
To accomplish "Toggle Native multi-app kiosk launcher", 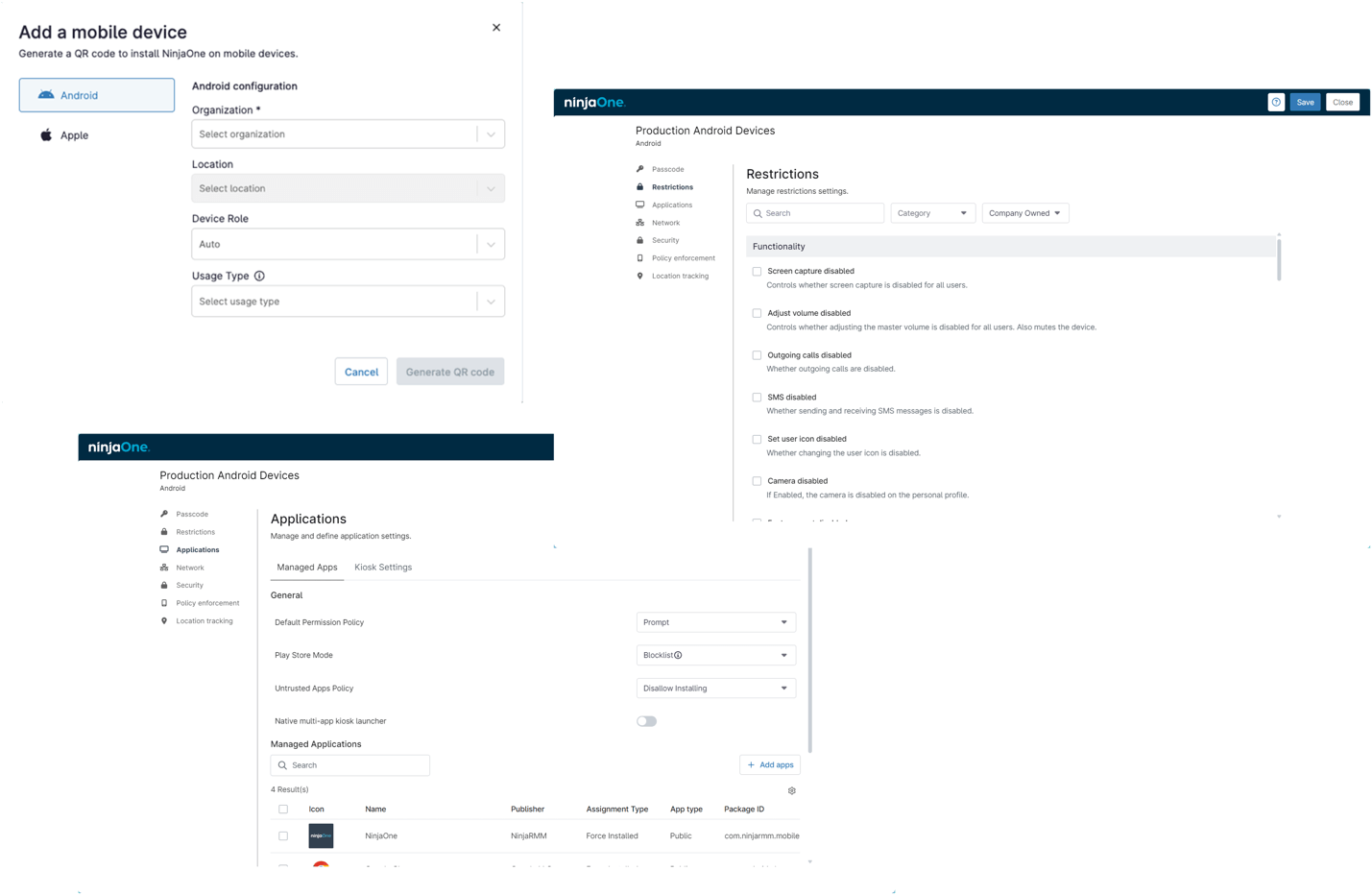I will pyautogui.click(x=647, y=721).
